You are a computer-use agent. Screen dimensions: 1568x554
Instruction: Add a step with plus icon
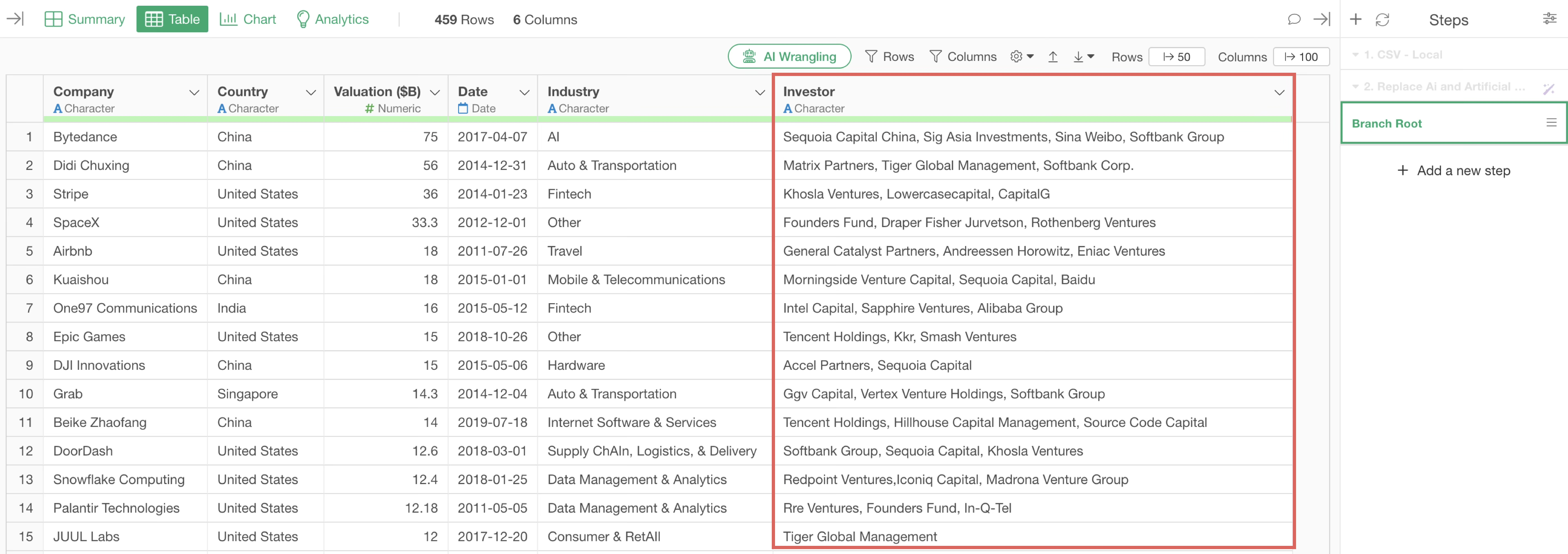coord(1356,20)
